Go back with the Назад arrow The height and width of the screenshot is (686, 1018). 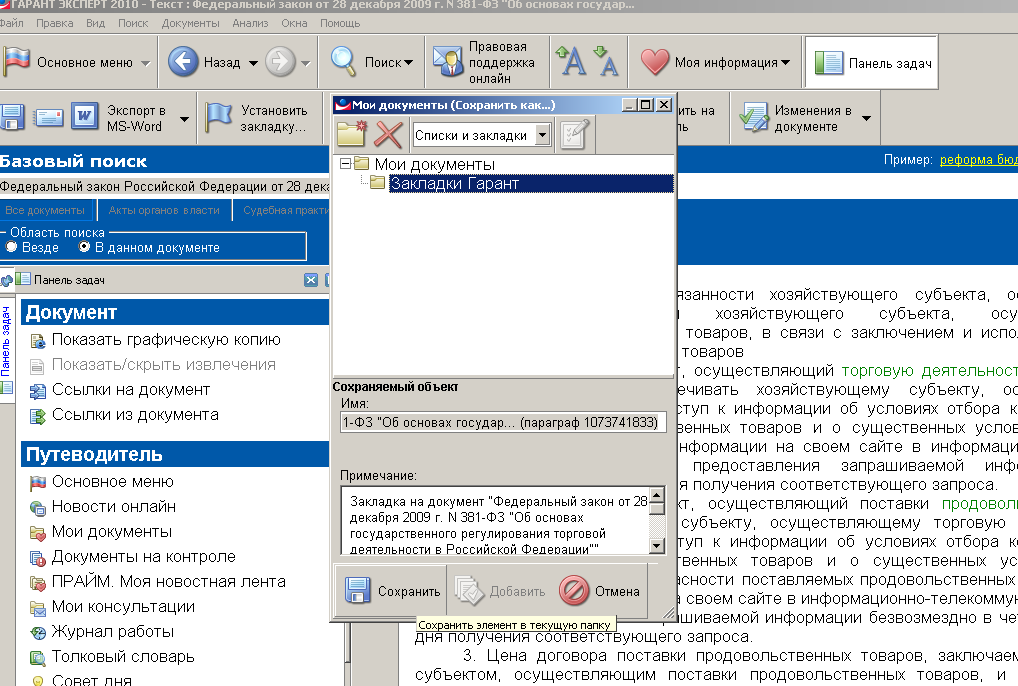183,62
